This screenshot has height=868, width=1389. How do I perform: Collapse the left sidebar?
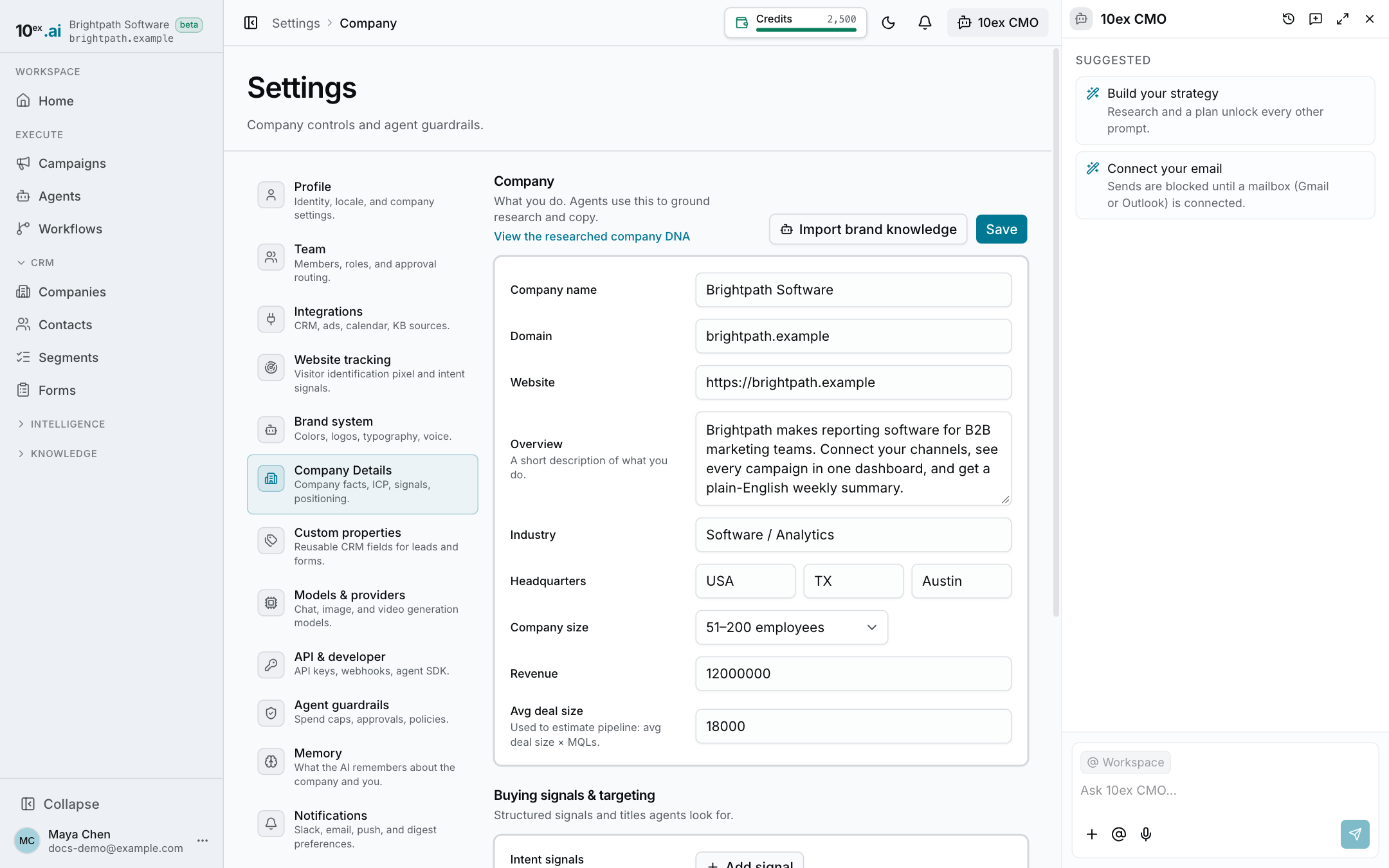(60, 804)
